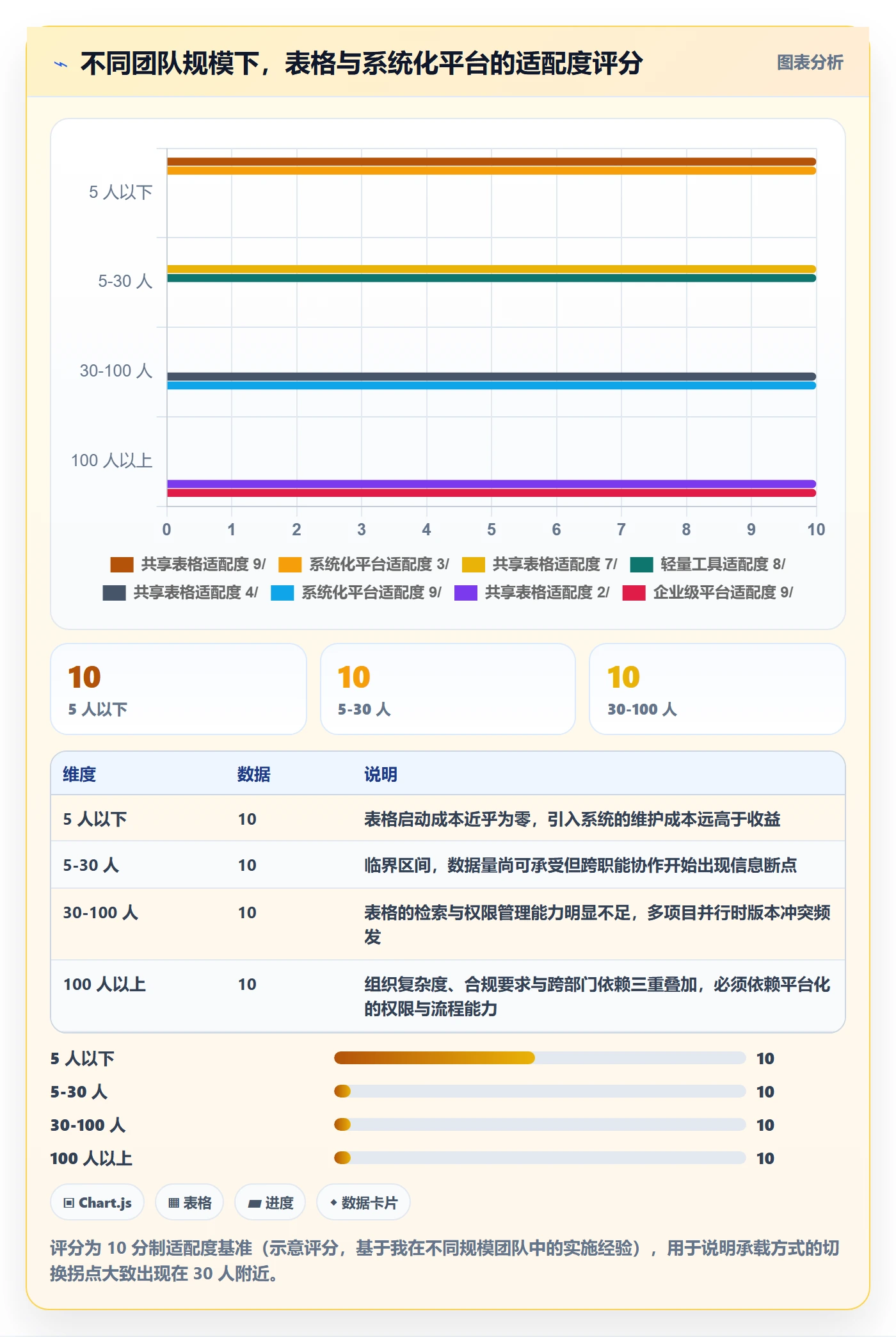Click the 100 人以上 y-axis label
This screenshot has height=1337, width=896.
(x=111, y=460)
